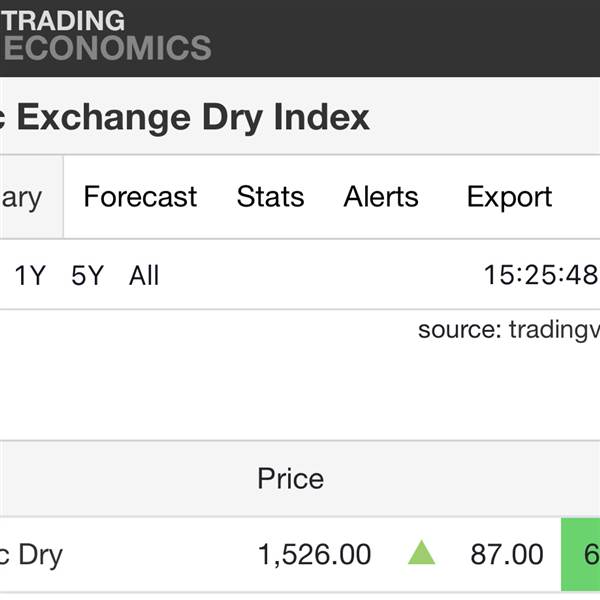
Task: Click the Price column header
Action: 290,479
